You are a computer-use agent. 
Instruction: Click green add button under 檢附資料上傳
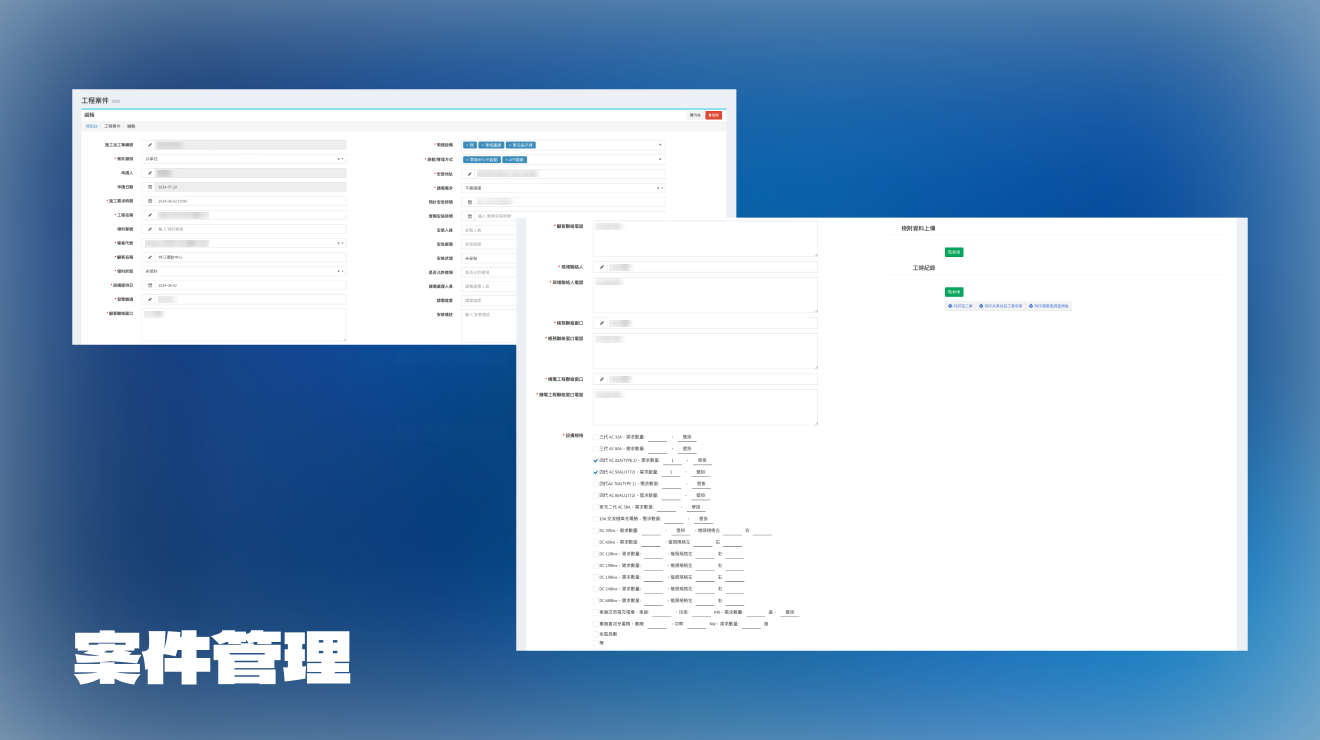953,252
